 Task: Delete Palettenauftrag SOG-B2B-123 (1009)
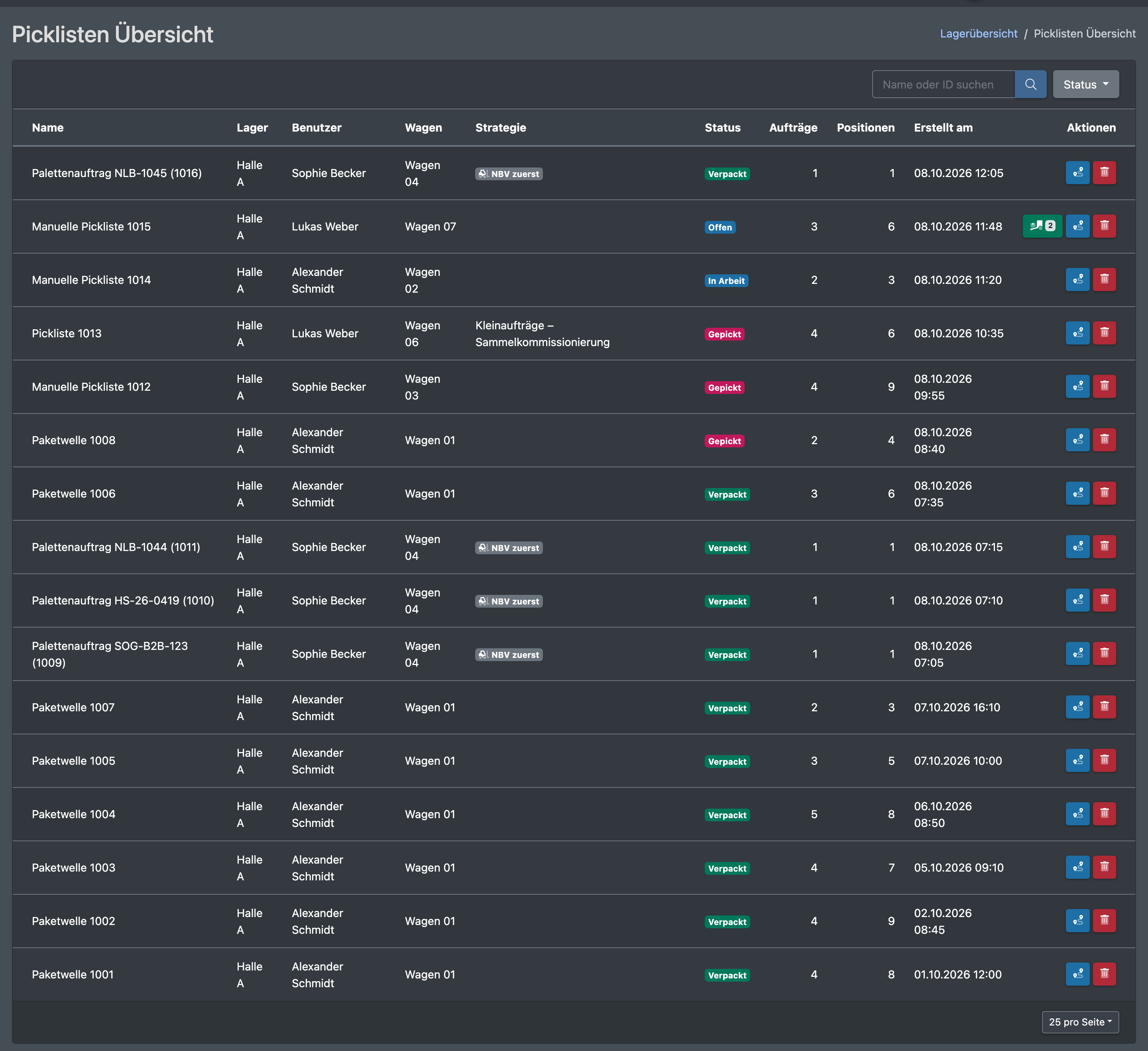point(1104,653)
